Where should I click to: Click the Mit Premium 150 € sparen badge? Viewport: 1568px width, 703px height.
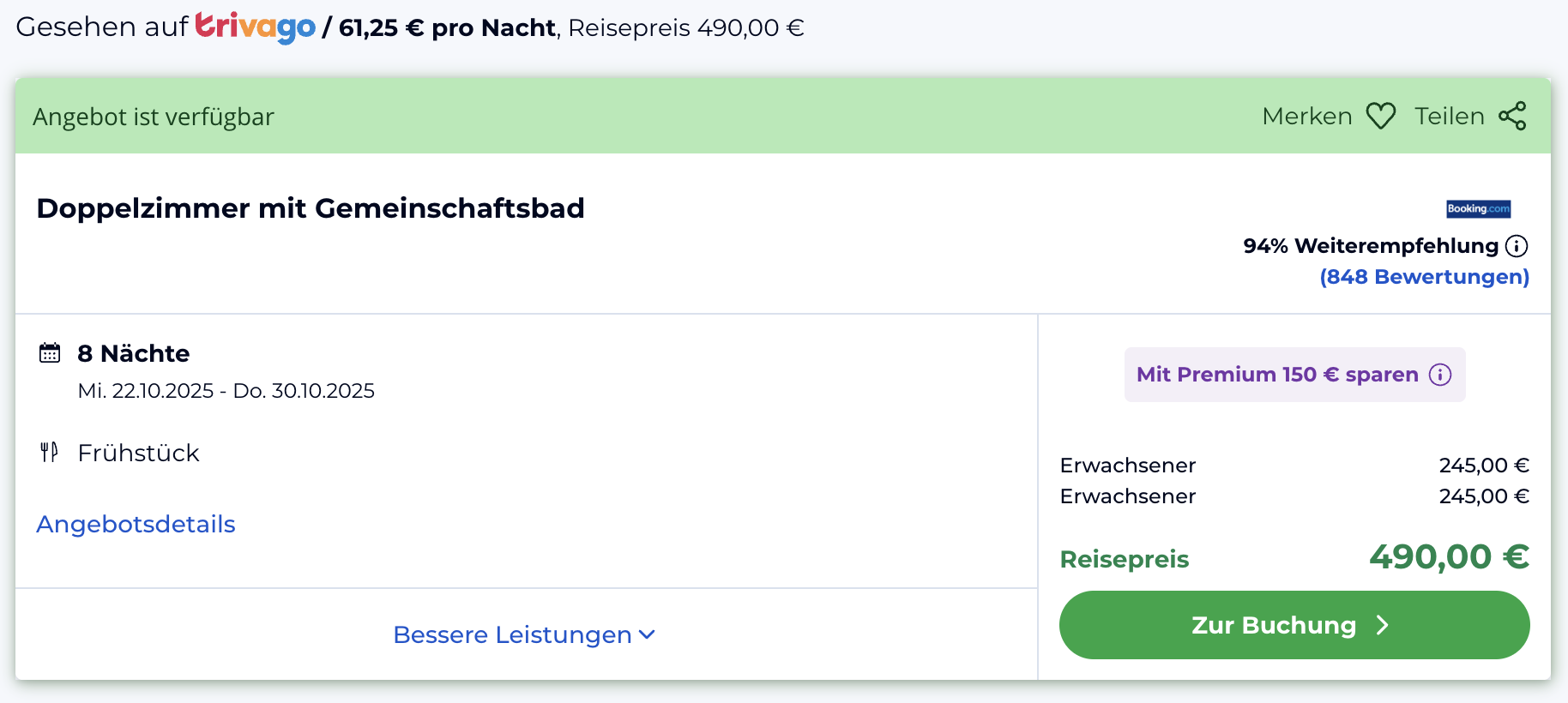tap(1276, 375)
